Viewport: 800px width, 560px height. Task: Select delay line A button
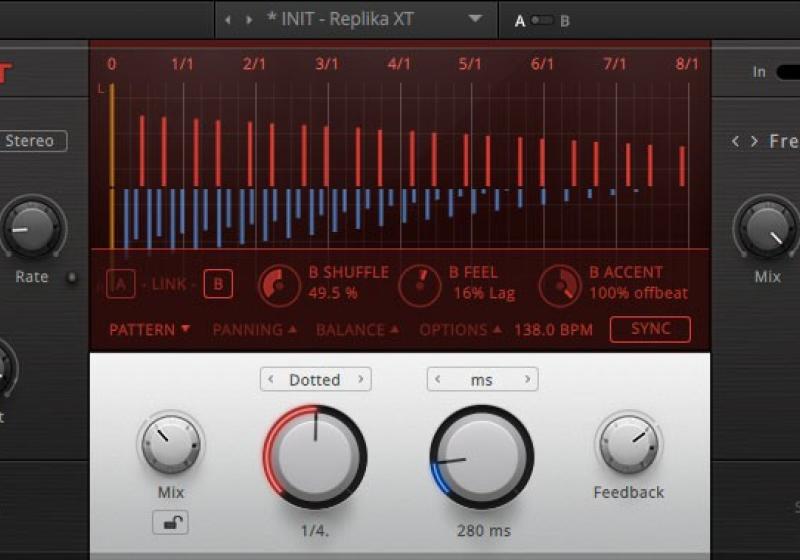tap(121, 284)
